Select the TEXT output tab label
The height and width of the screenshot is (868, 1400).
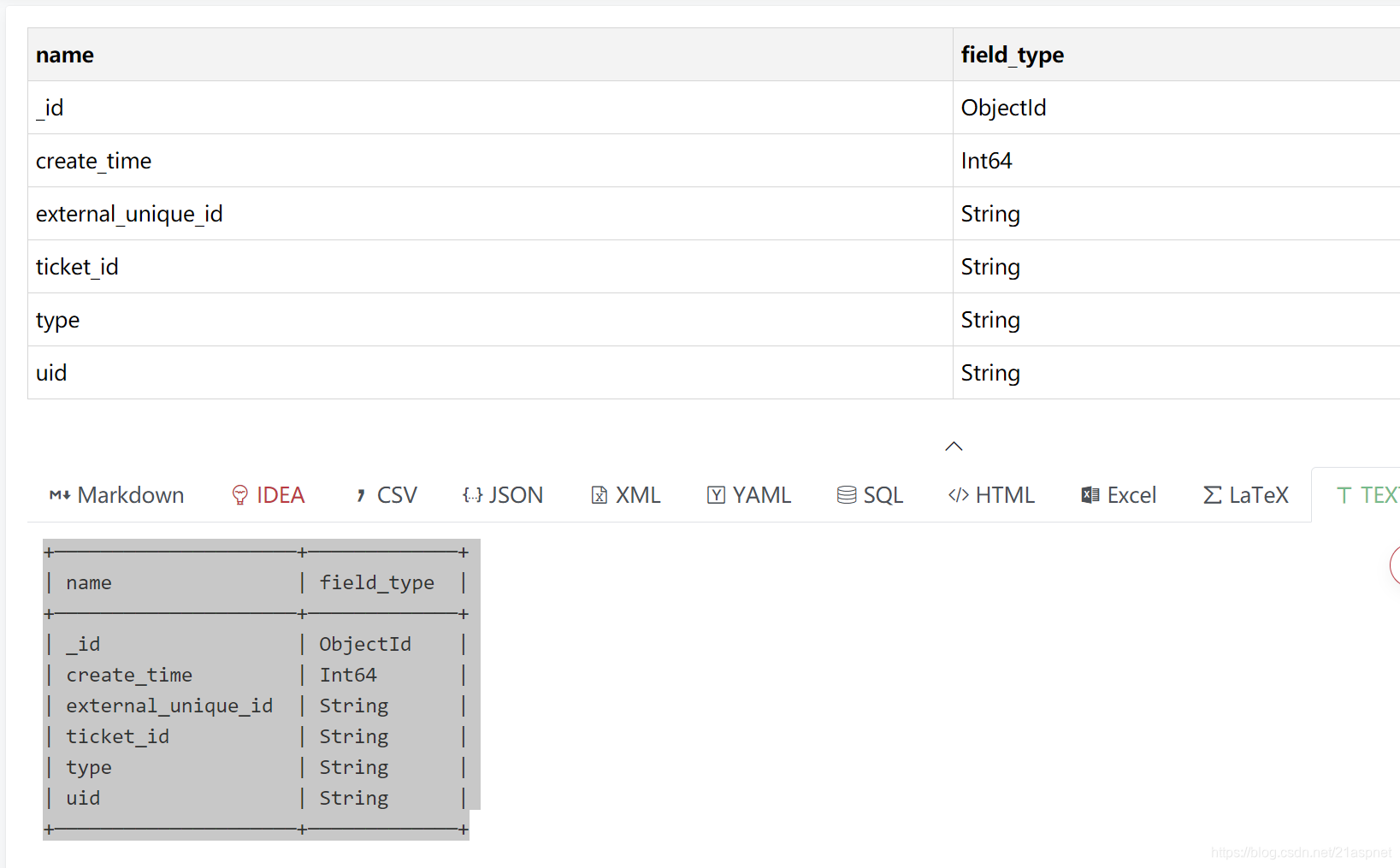point(1379,495)
